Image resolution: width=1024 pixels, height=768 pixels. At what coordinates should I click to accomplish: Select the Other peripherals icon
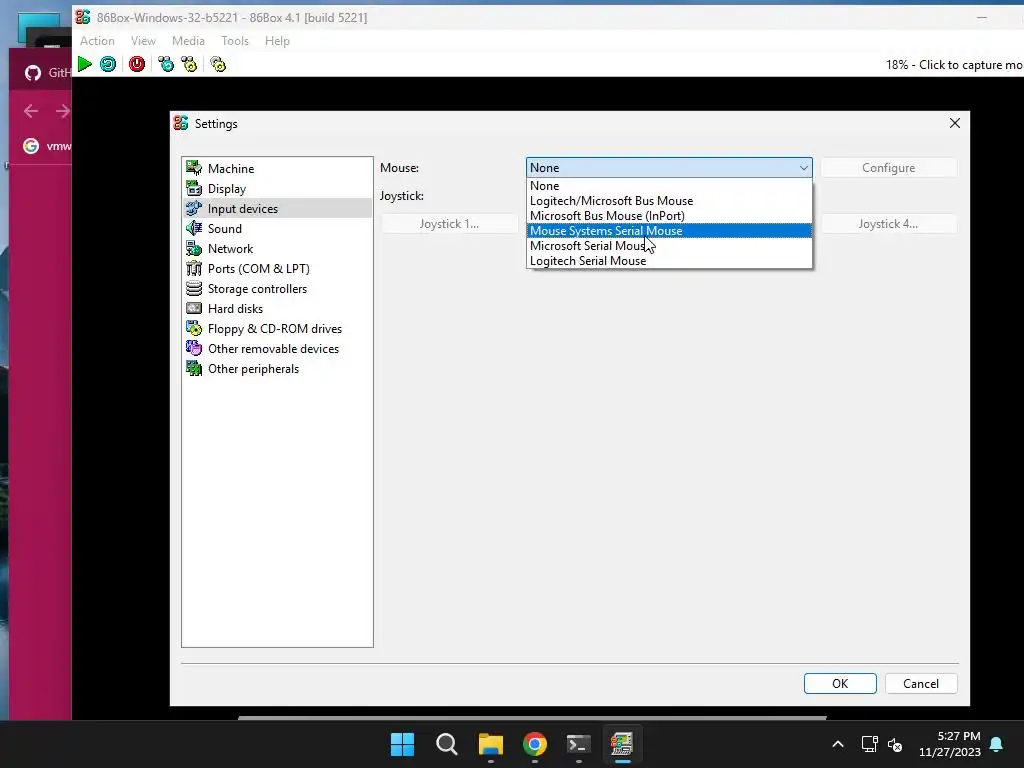pyautogui.click(x=194, y=368)
